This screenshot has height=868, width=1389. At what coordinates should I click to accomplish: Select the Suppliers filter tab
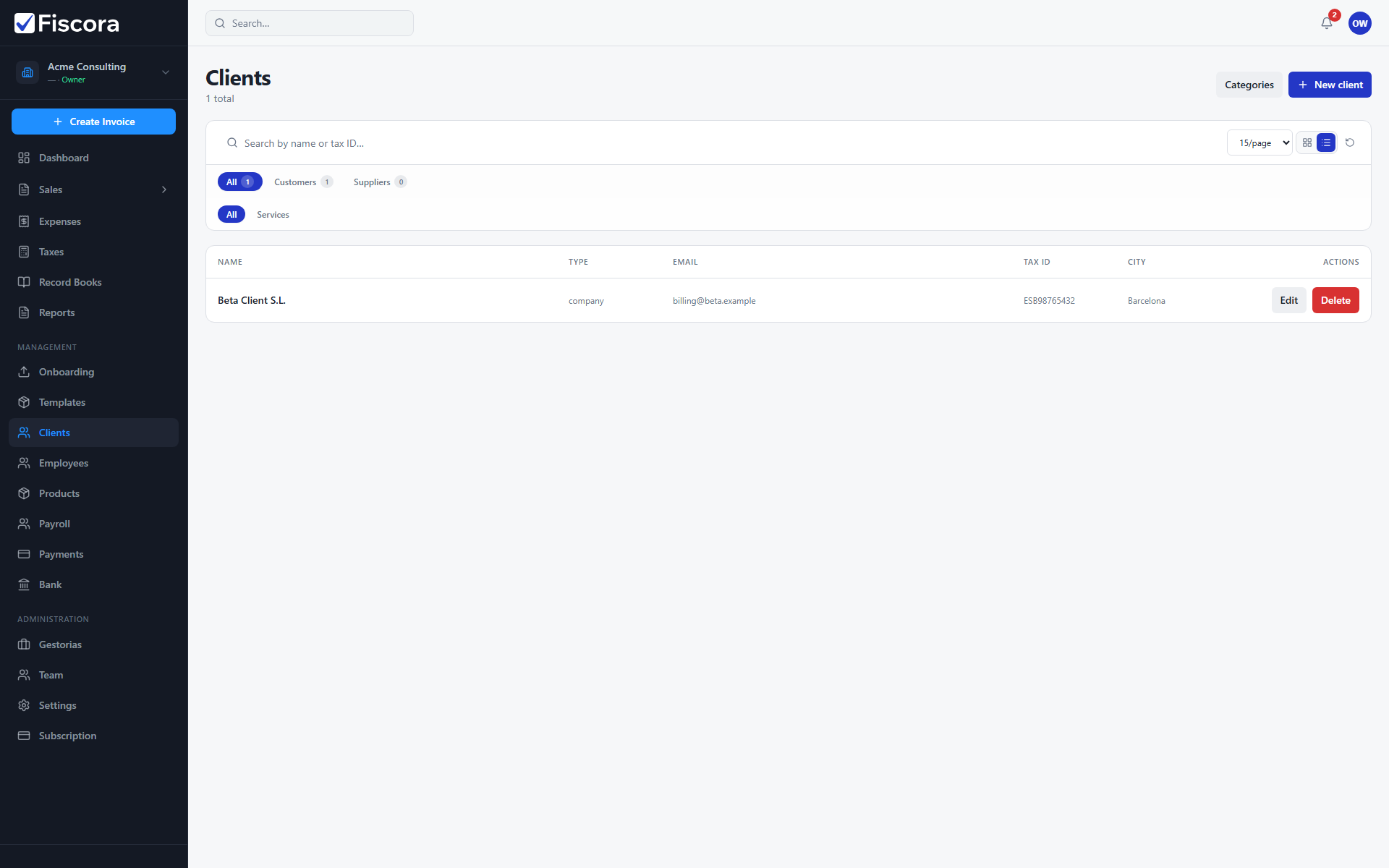(380, 182)
